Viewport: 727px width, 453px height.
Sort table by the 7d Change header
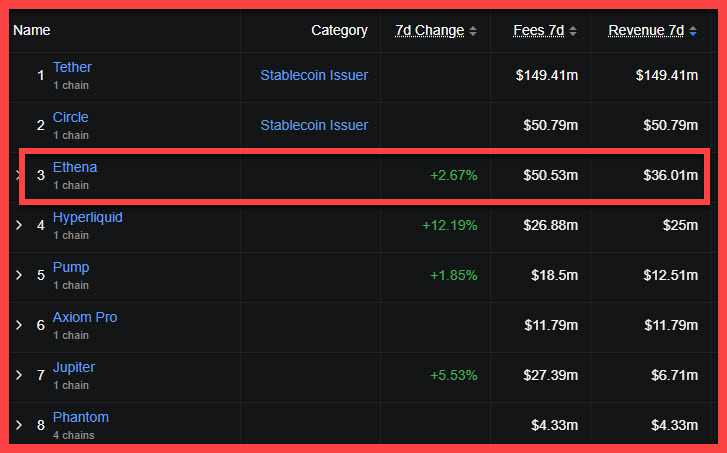click(x=429, y=30)
